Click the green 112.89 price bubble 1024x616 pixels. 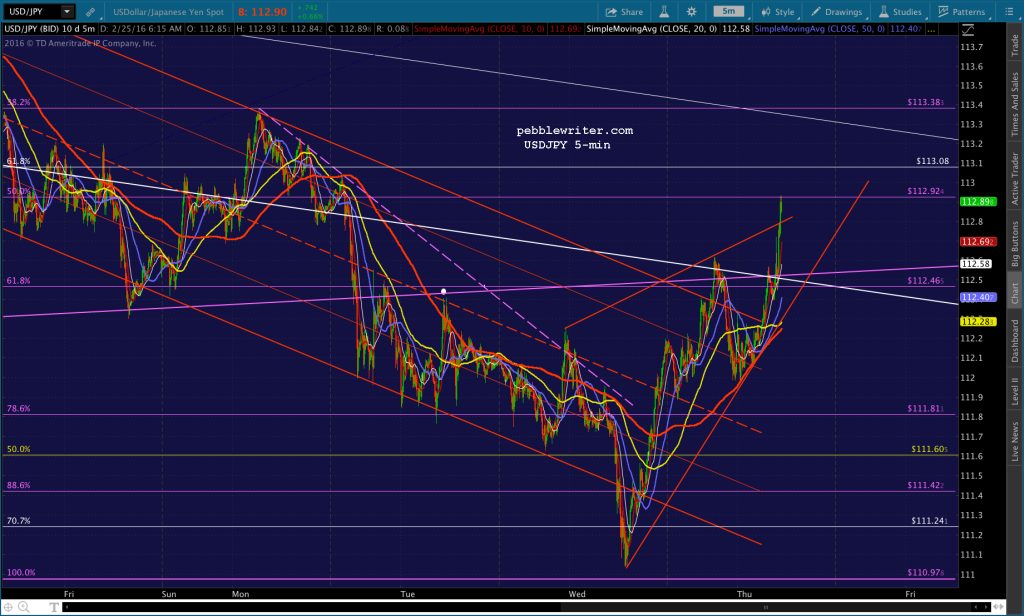(x=978, y=202)
